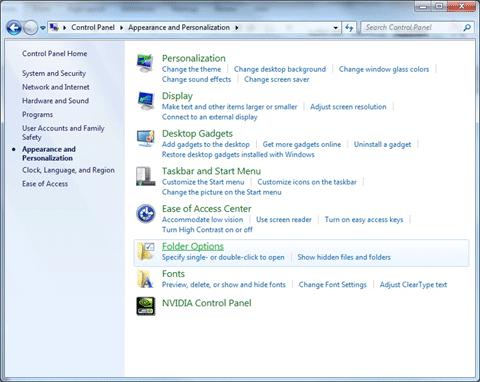Click the magnifier icon in search box

467,27
